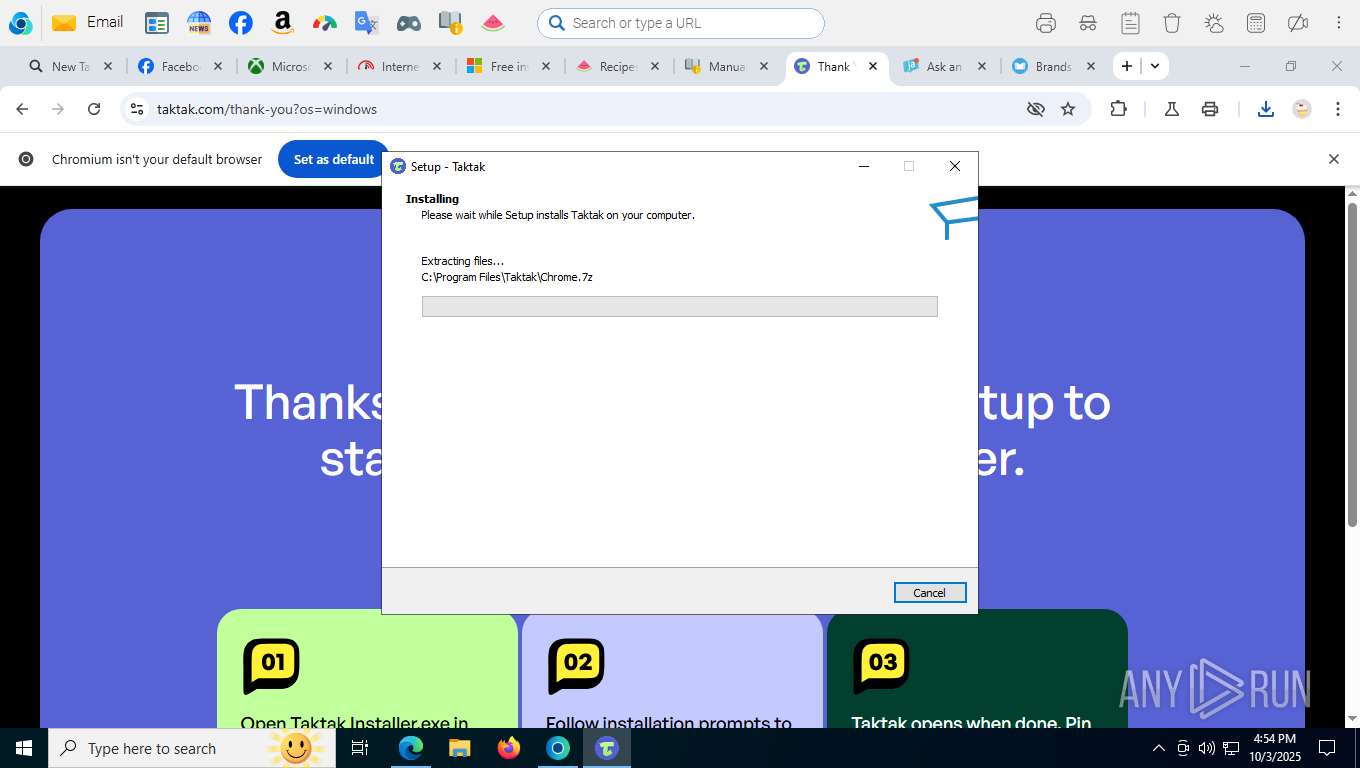Open the incognito spy icon
The height and width of the screenshot is (768, 1360).
pos(1088,23)
